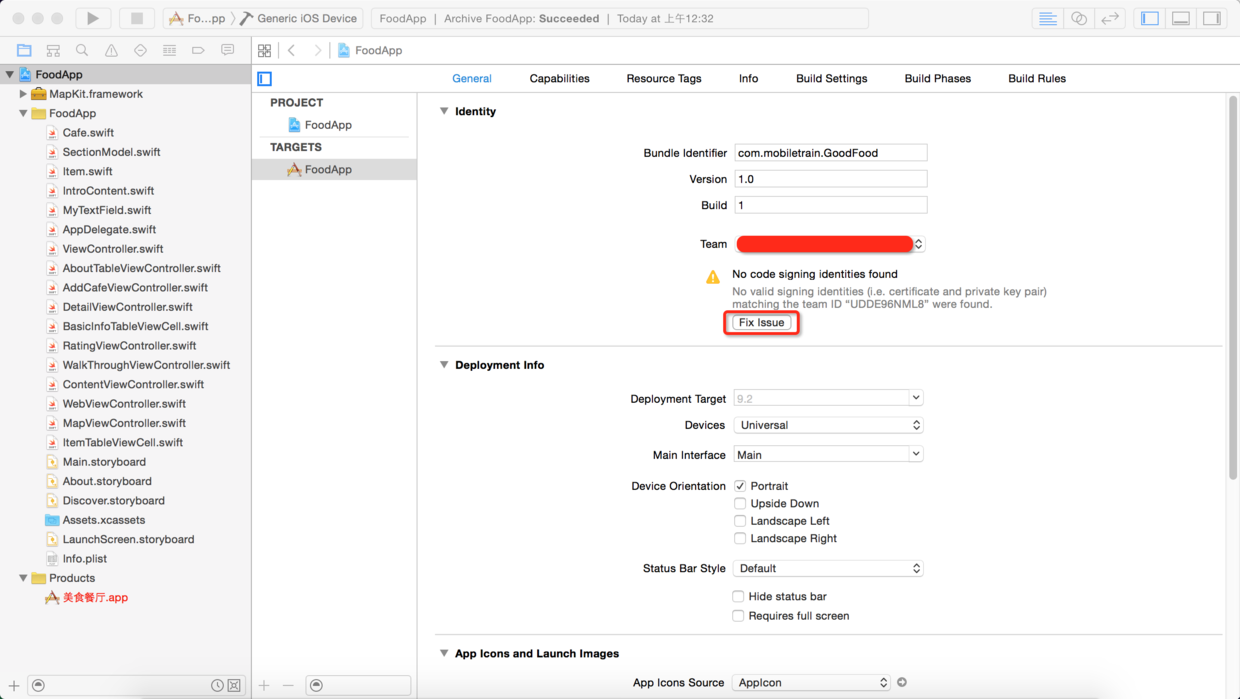Open the Resource Tags tab
This screenshot has width=1240, height=699.
664,78
